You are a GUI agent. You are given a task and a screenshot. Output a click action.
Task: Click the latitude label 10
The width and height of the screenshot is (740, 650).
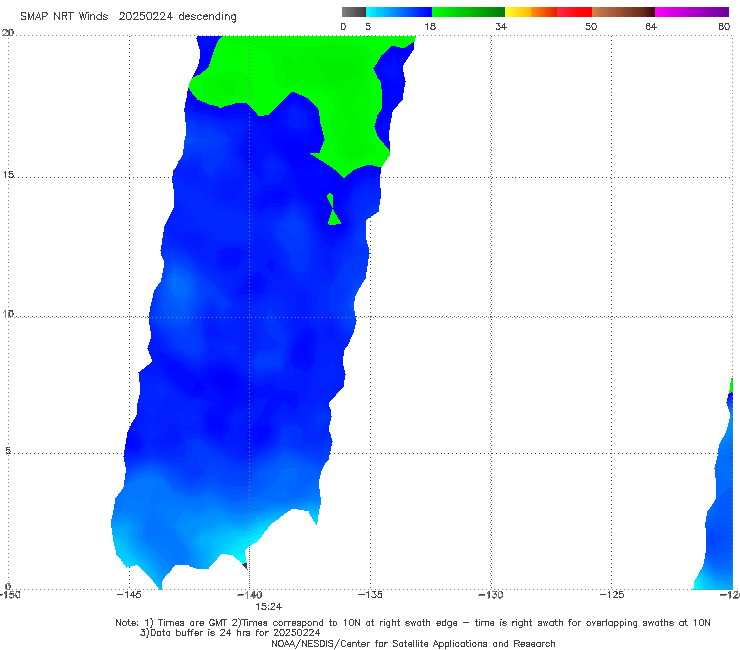pos(8,314)
